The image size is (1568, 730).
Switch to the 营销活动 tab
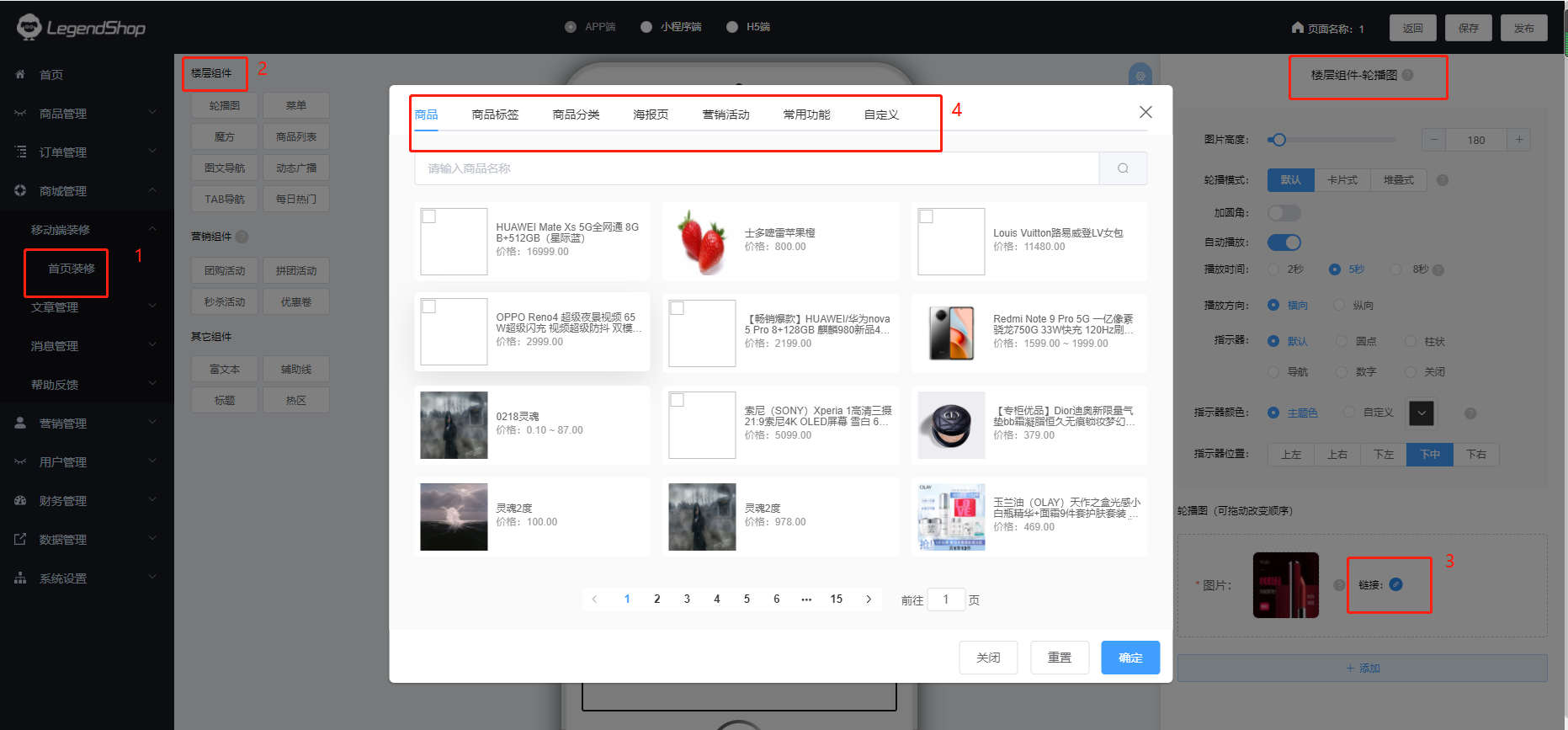click(x=726, y=115)
